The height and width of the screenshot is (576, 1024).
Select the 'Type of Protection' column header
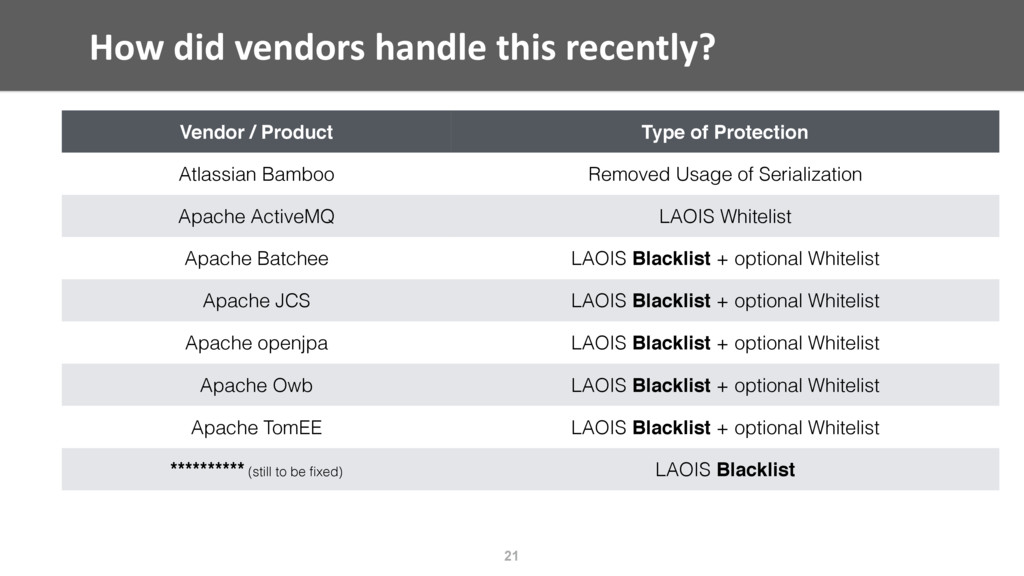click(725, 132)
